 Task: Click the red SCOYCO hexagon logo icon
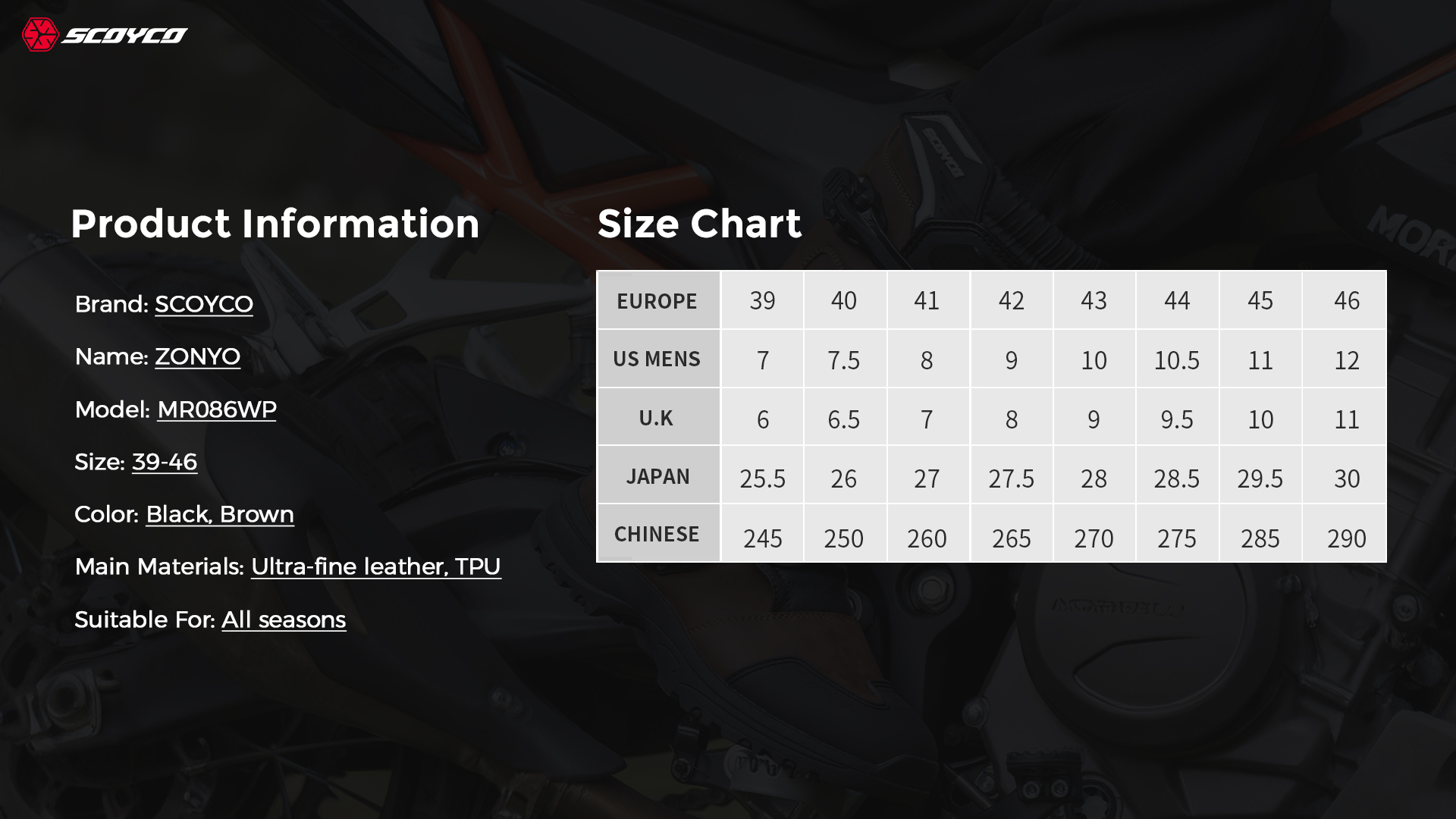click(x=40, y=35)
